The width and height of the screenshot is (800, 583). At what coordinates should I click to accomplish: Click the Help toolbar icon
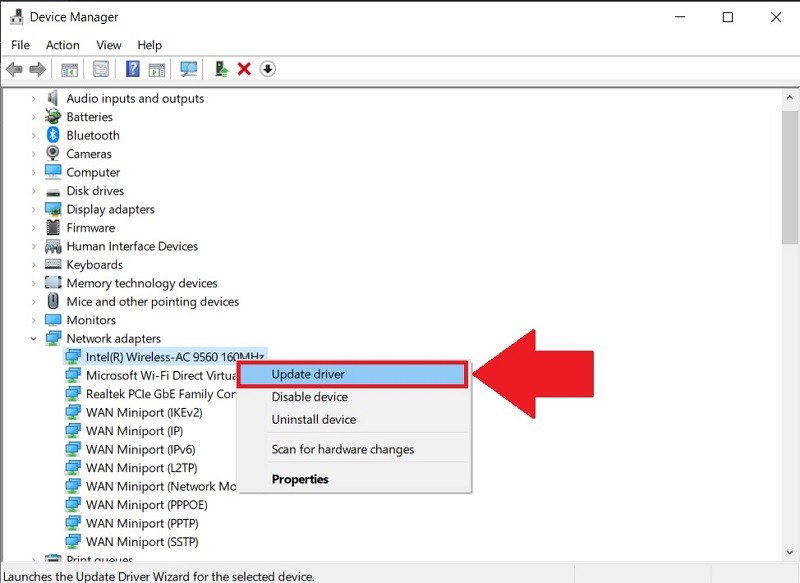point(132,68)
